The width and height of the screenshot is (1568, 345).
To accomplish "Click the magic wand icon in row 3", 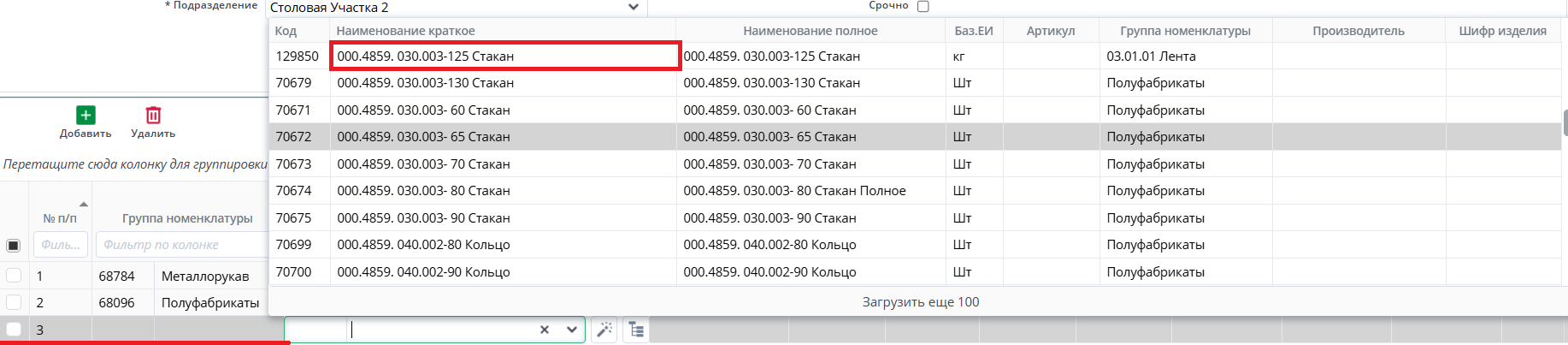I will pos(604,330).
